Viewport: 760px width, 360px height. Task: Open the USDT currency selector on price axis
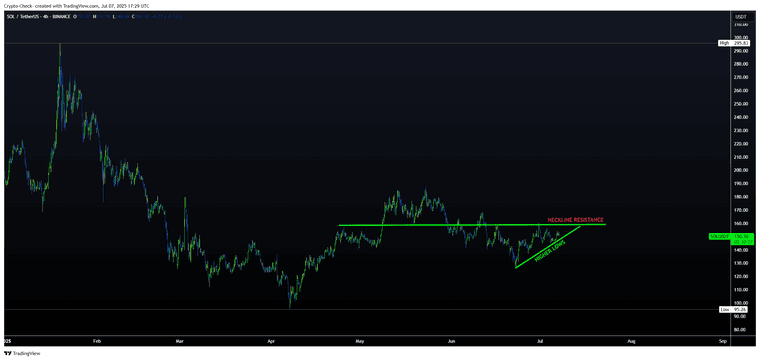click(x=740, y=16)
